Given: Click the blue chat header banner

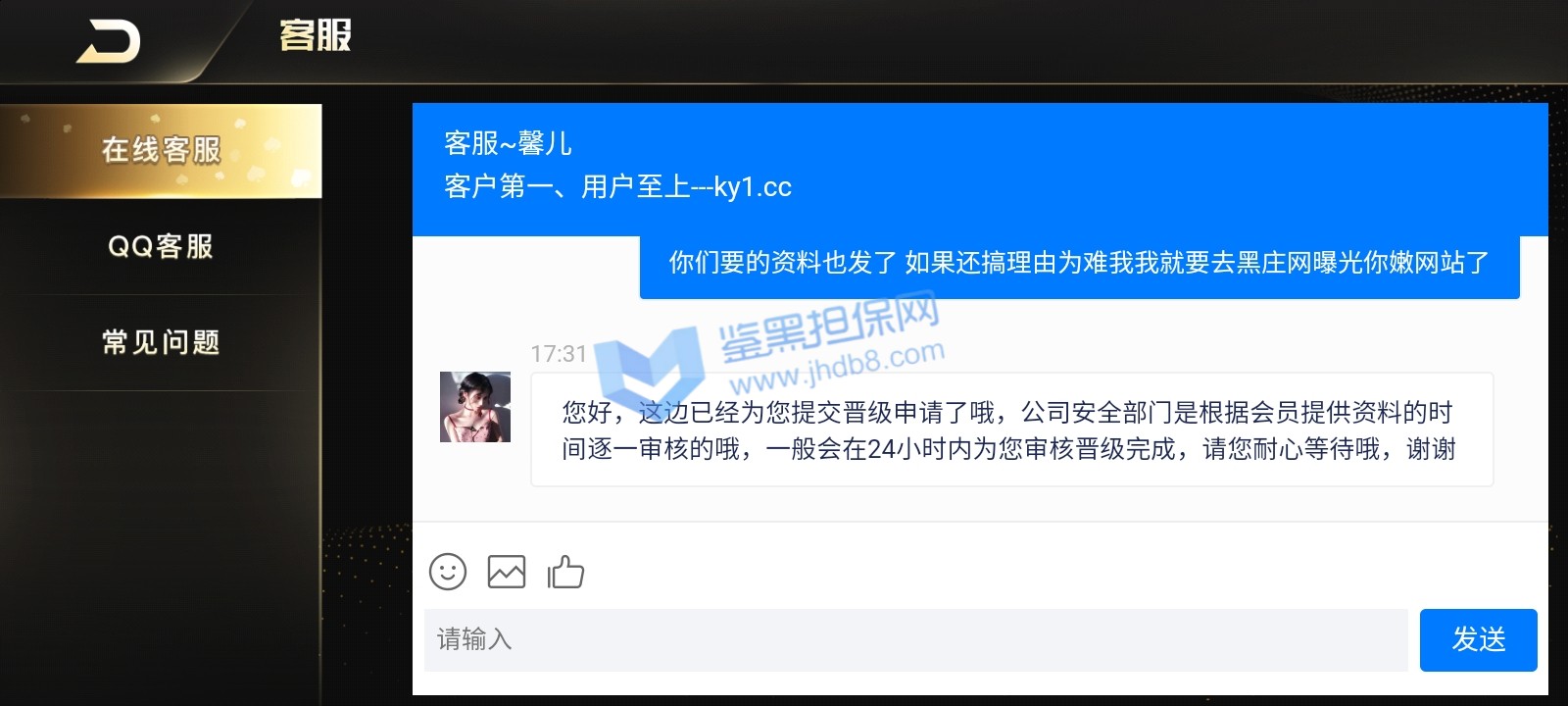Looking at the screenshot, I should 980,169.
